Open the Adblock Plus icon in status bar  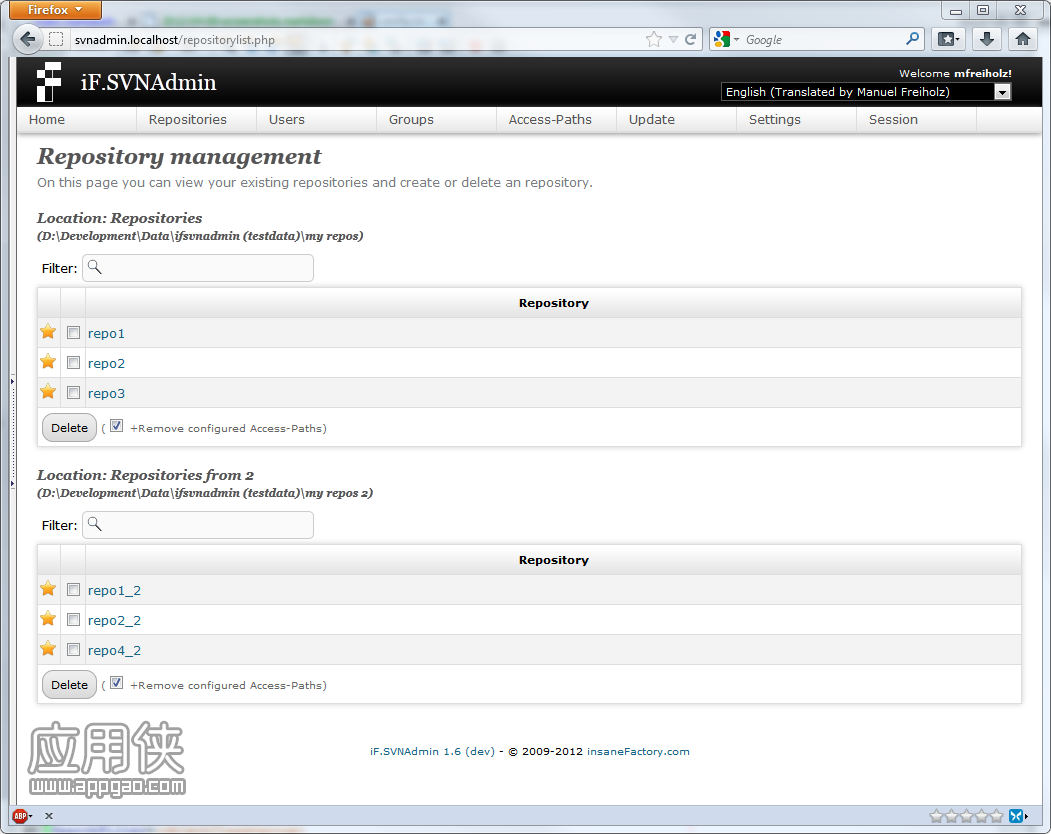20,816
